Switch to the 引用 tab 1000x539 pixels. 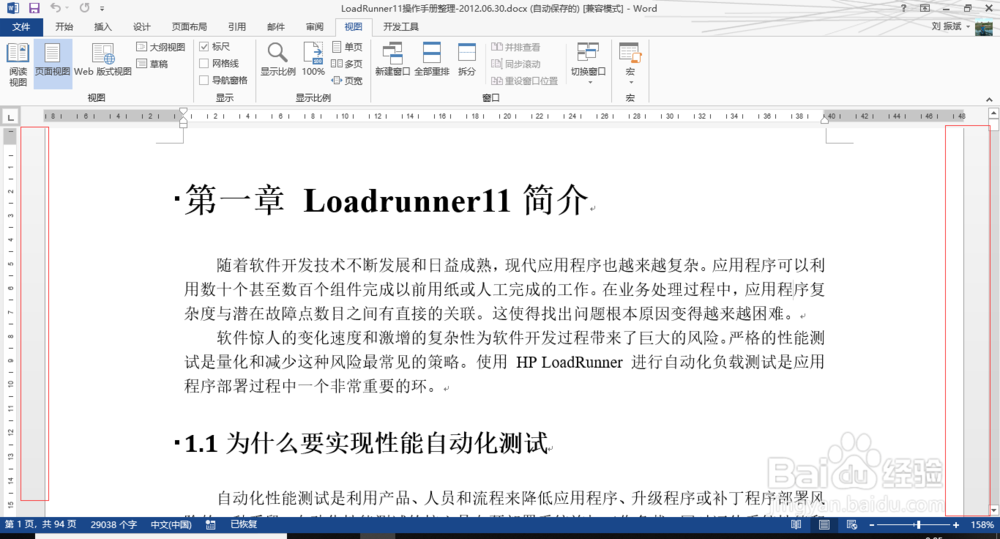pyautogui.click(x=237, y=27)
